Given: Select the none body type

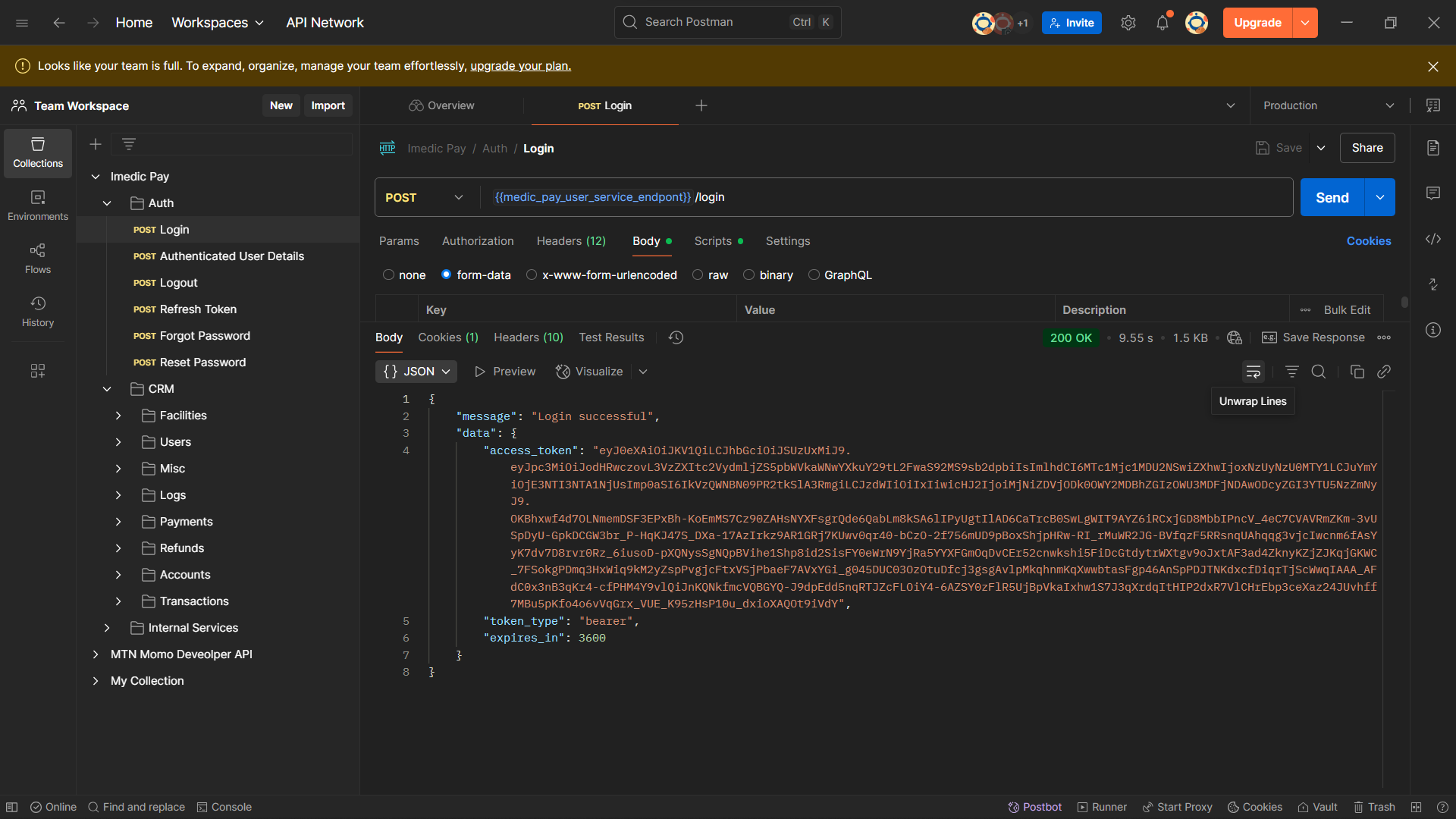Looking at the screenshot, I should (x=389, y=275).
